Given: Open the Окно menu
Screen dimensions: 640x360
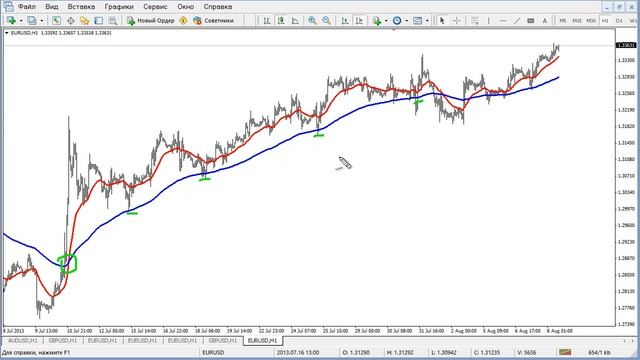Looking at the screenshot, I should [185, 7].
